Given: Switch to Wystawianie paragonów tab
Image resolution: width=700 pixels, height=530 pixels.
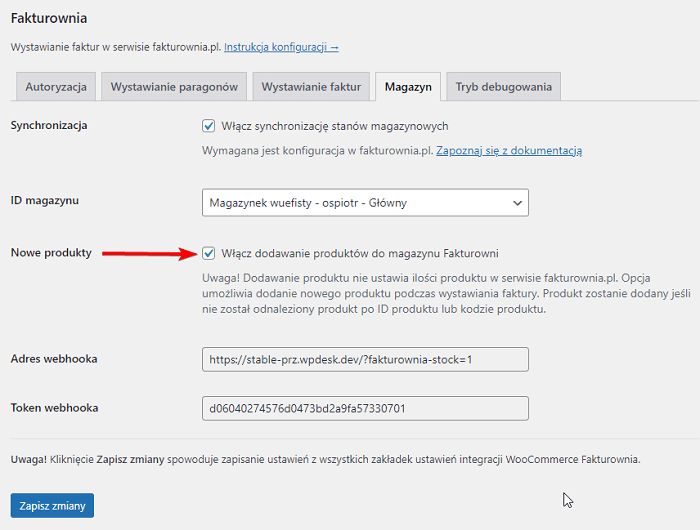Looking at the screenshot, I should click(174, 87).
